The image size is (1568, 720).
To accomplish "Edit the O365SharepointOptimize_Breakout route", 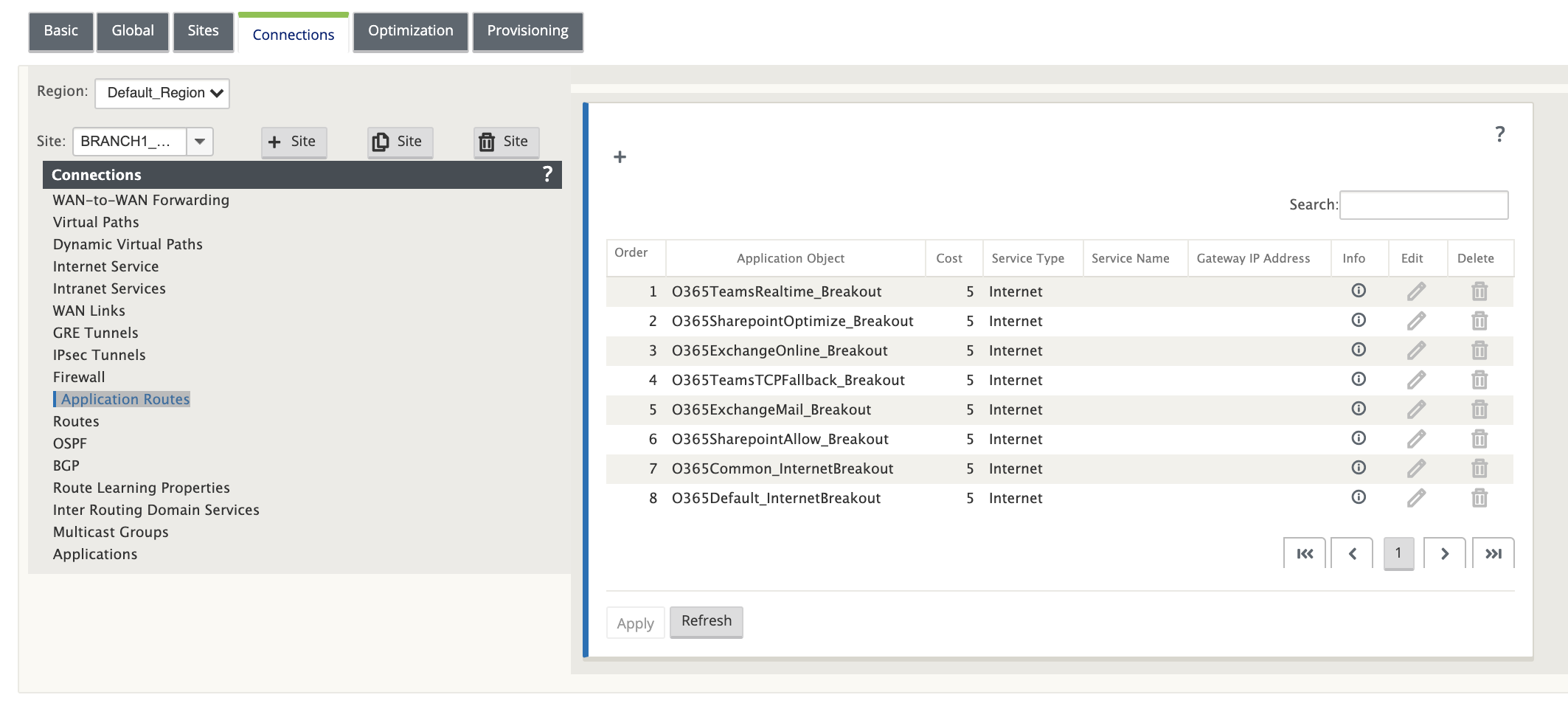I will pos(1416,321).
